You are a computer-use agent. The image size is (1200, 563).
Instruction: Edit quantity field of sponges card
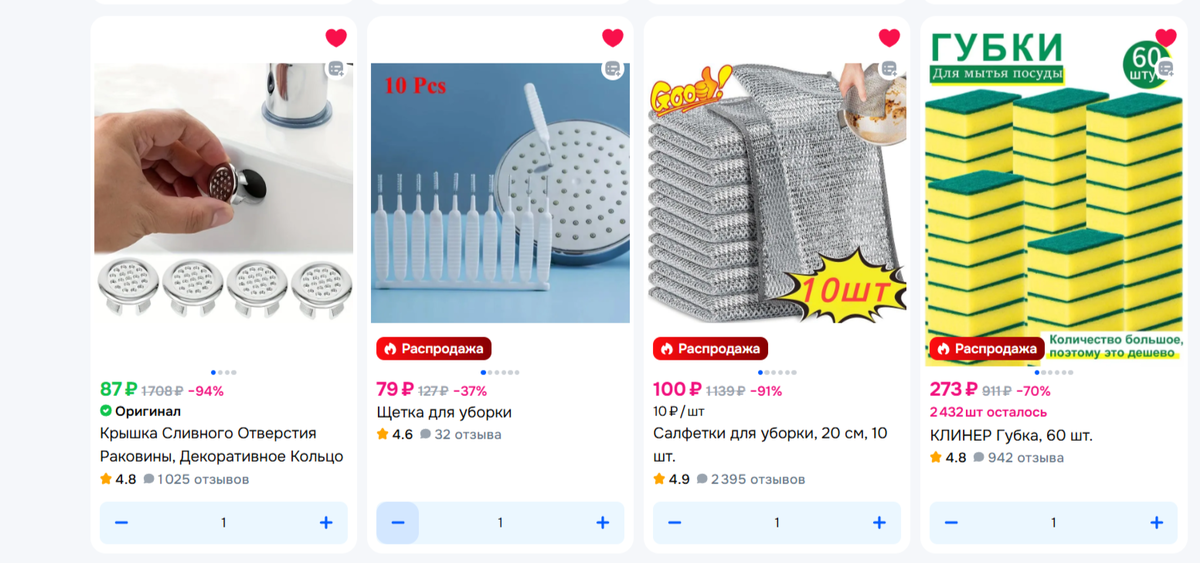tap(1054, 523)
